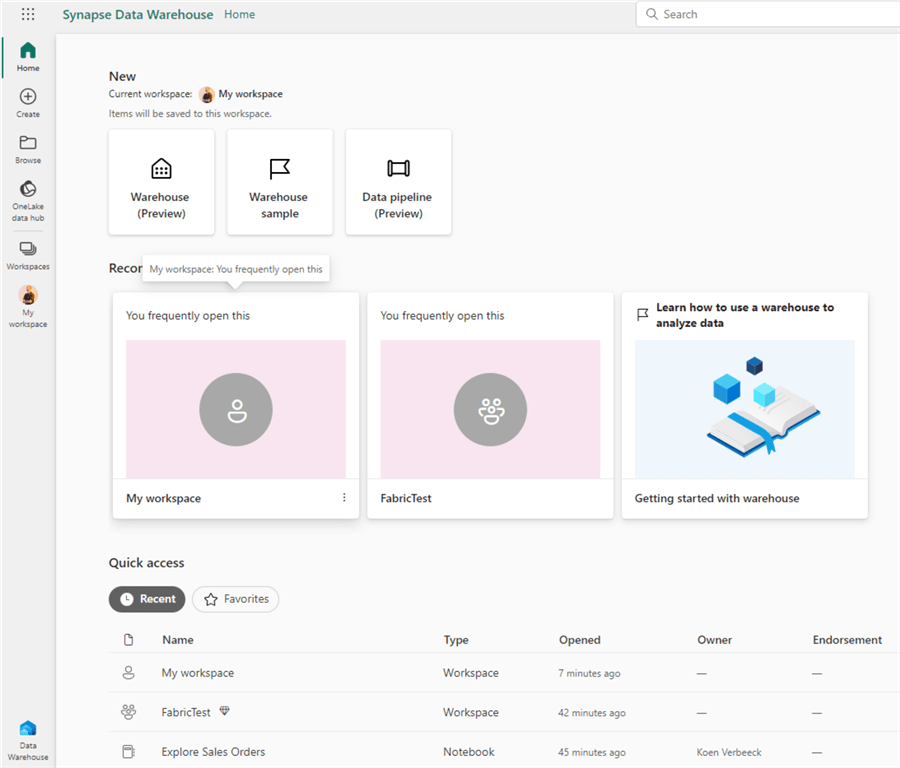Click the My workspace current workspace label
Image resolution: width=900 pixels, height=768 pixels.
click(250, 94)
